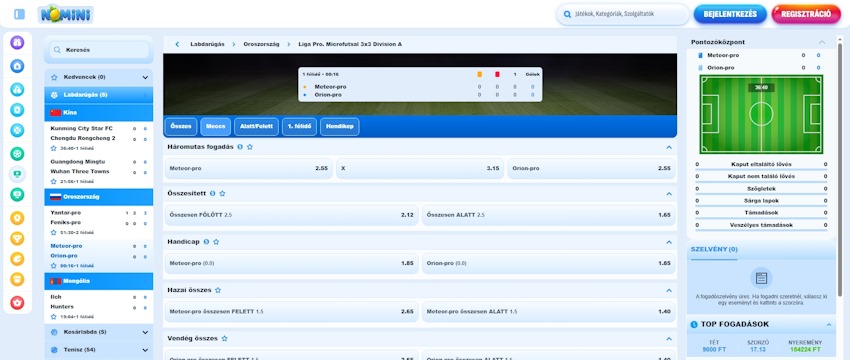Click the basketball icon beside Kosárlabda (5)
Screen dimensions: 850x360
54,332
